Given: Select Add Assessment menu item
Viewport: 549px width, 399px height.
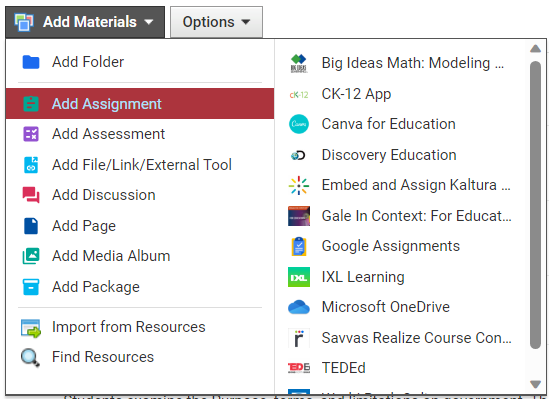Looking at the screenshot, I should pos(140,134).
